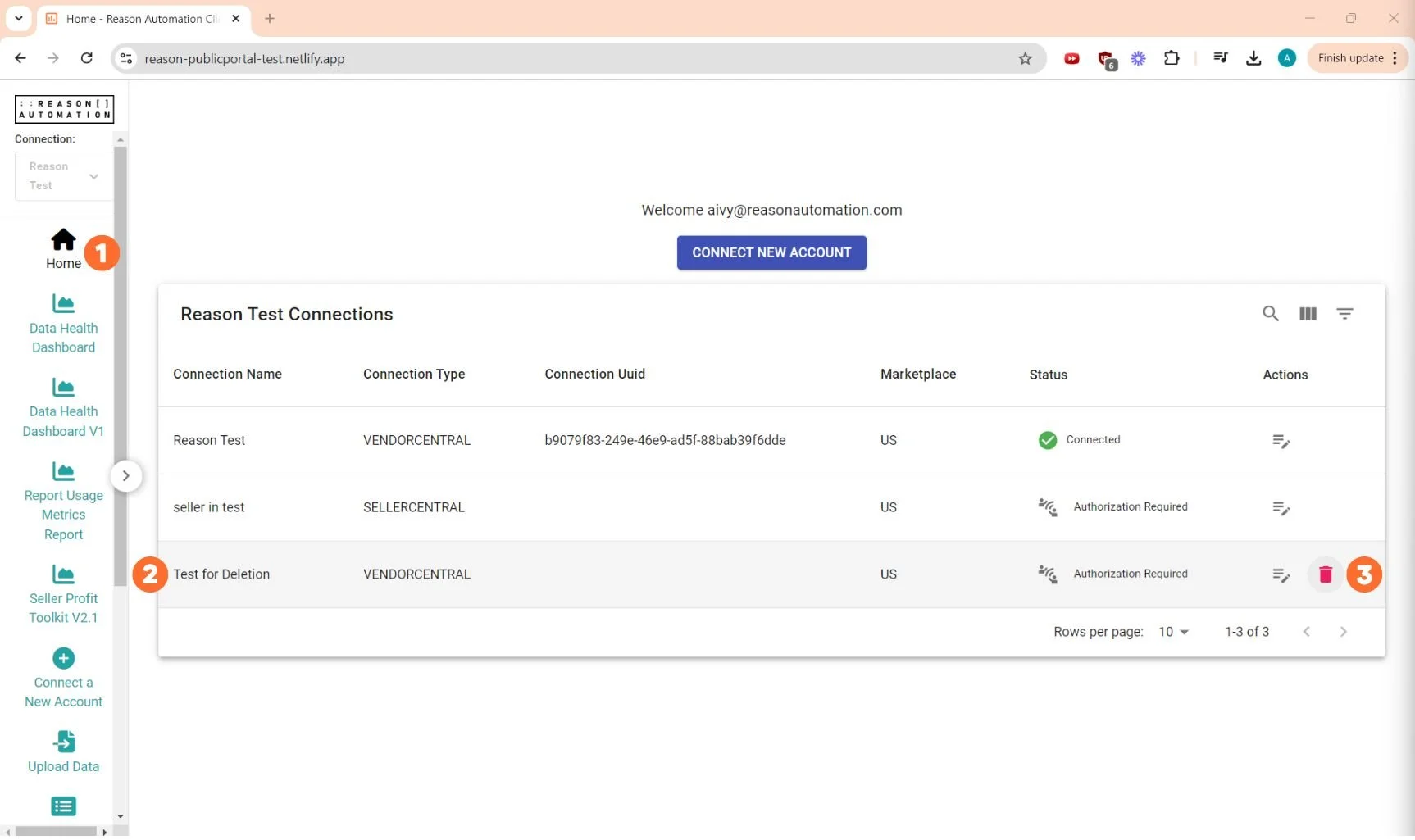Click the 1-3 of 3 pagination text
The width and height of the screenshot is (1415, 840).
click(1246, 632)
